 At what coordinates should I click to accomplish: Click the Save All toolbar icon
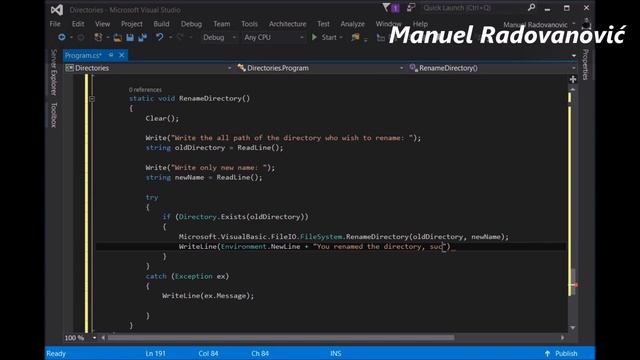pos(142,38)
